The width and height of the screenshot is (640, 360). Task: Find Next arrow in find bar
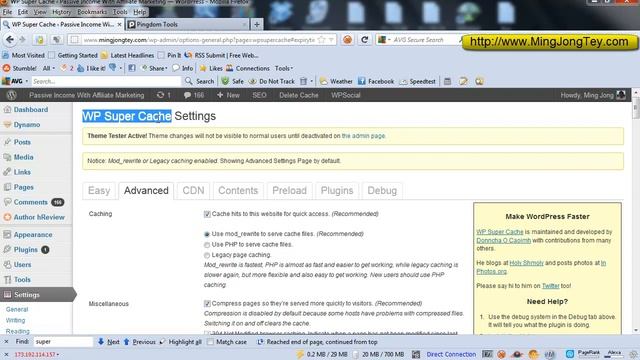tap(109, 342)
